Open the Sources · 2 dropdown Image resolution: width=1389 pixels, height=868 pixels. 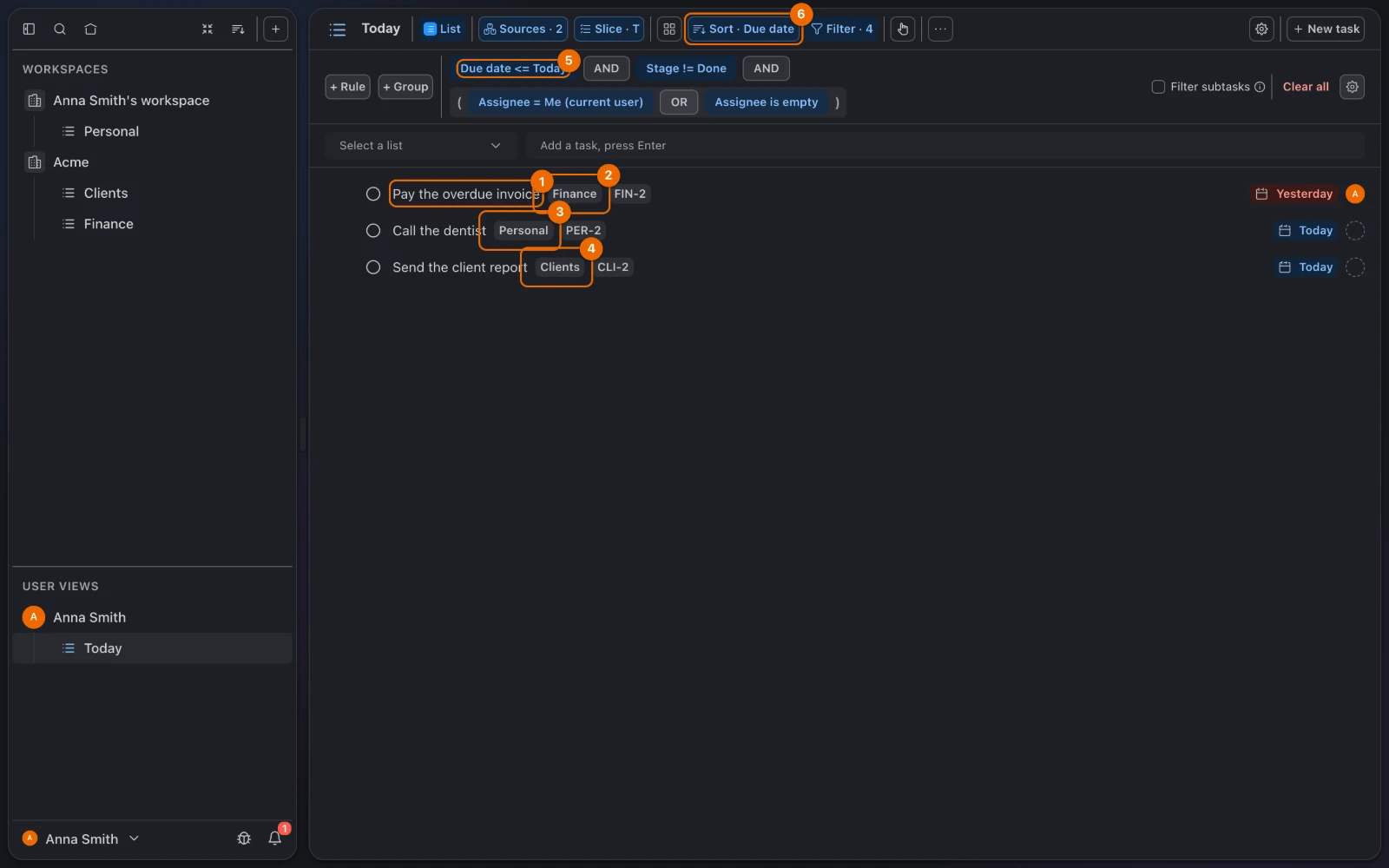(523, 29)
